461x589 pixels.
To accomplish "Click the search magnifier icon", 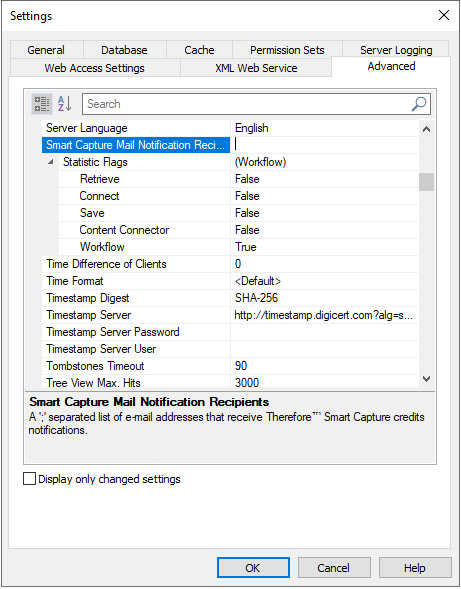I will point(419,104).
